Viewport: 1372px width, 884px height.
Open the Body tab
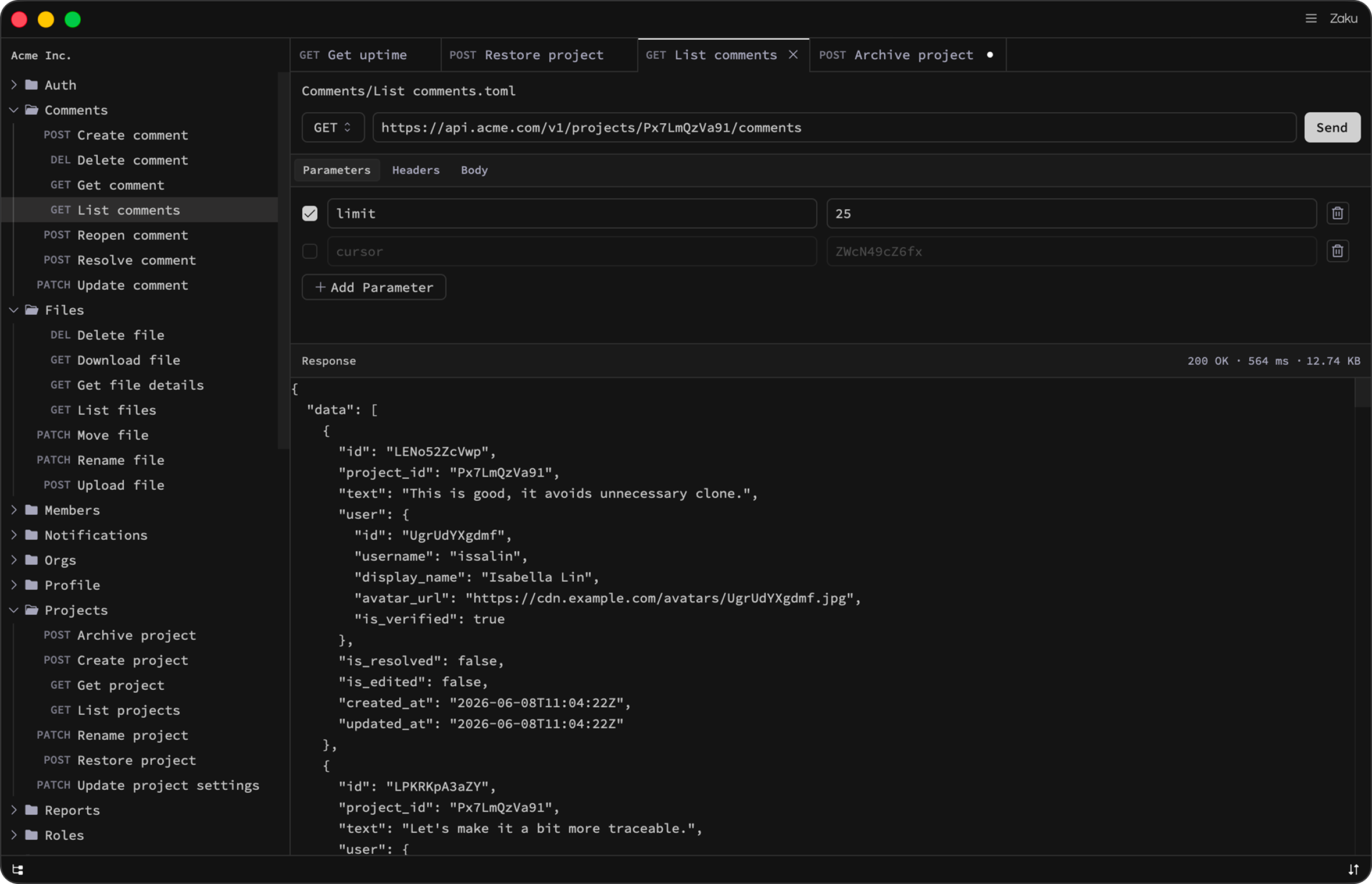click(474, 170)
